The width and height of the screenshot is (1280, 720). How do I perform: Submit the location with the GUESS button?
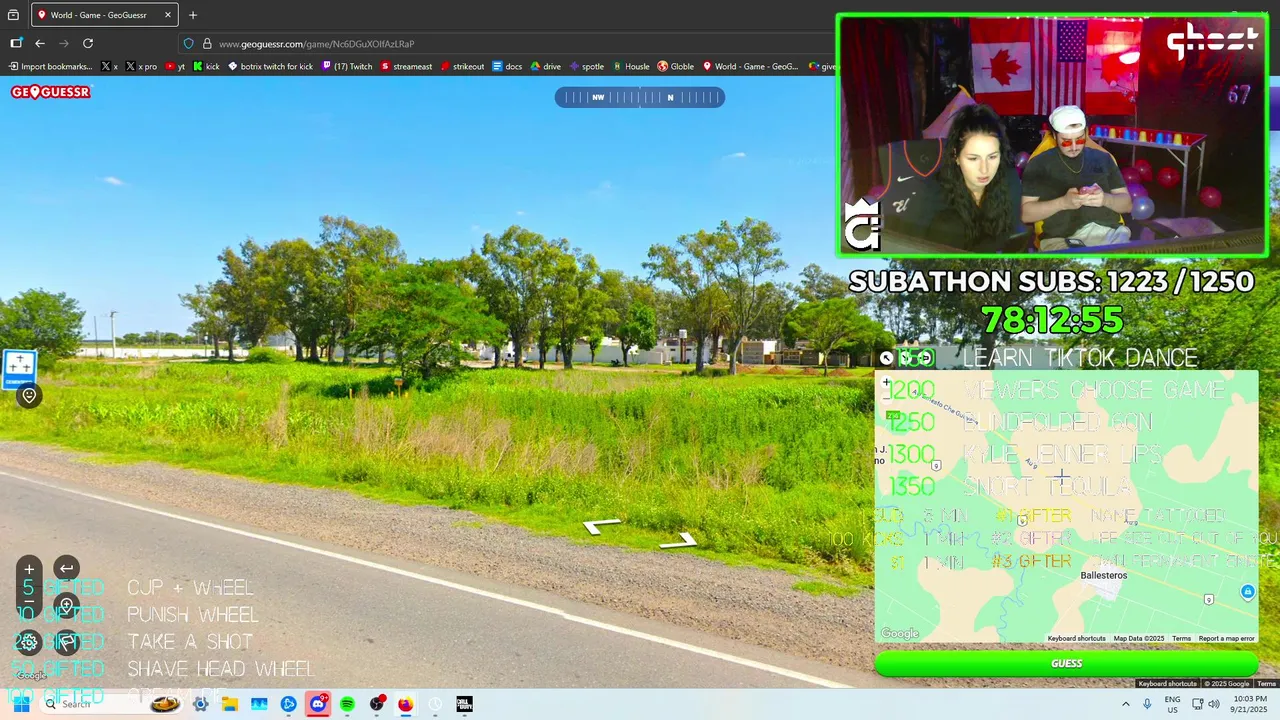click(x=1066, y=663)
